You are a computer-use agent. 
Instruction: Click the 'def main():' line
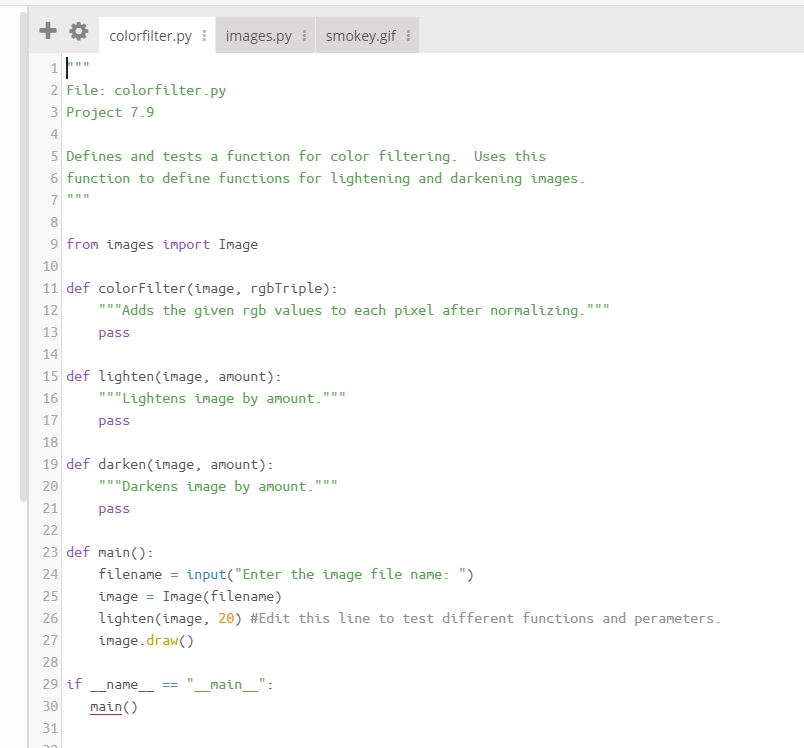(110, 553)
